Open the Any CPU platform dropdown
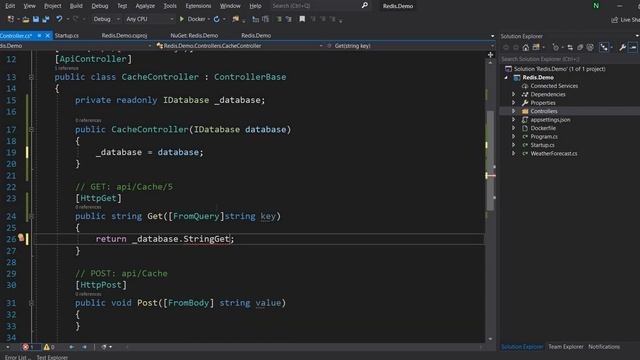The width and height of the screenshot is (640, 360). click(x=149, y=19)
